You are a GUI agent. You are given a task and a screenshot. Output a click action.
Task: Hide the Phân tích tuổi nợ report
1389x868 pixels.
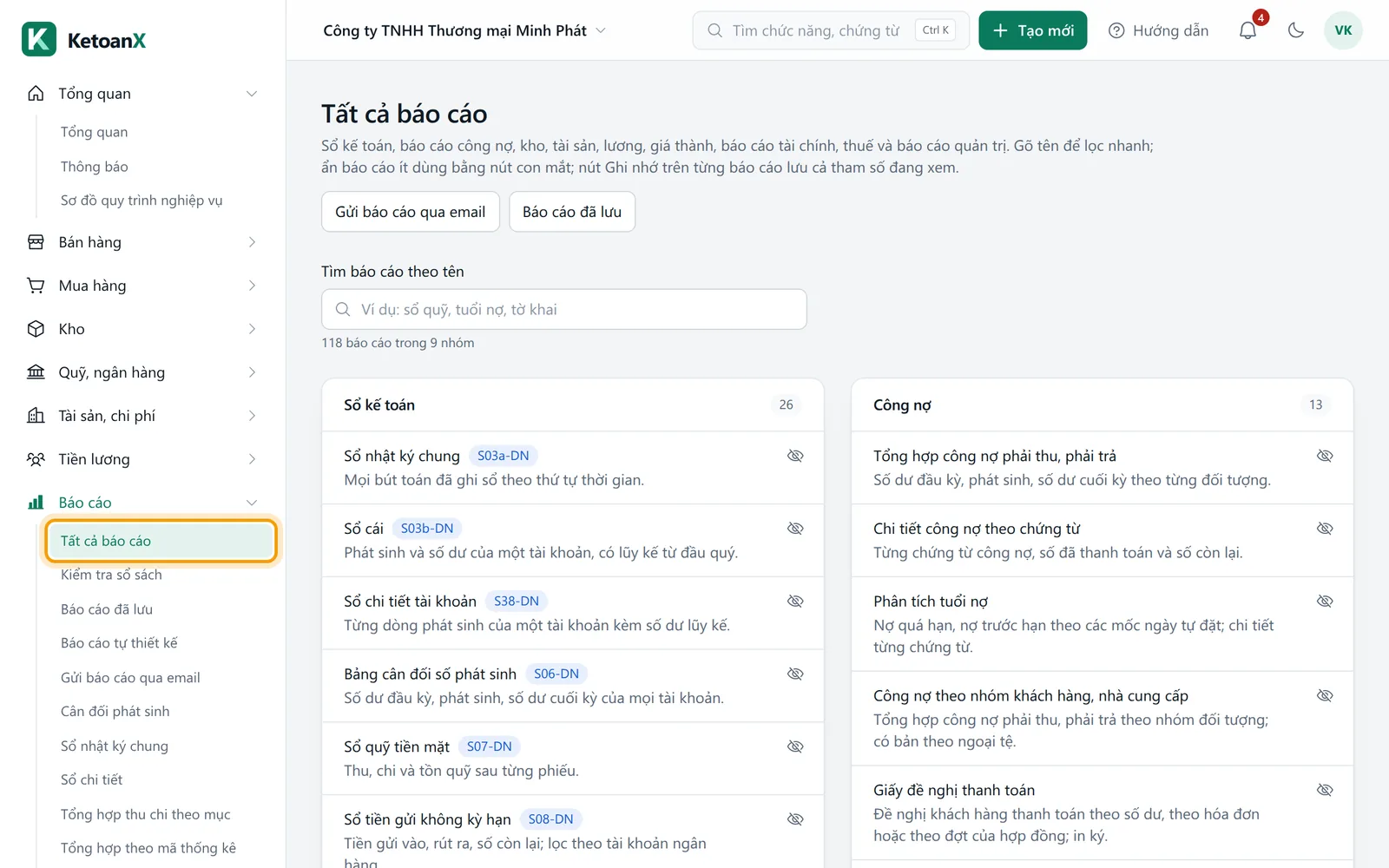click(1325, 602)
